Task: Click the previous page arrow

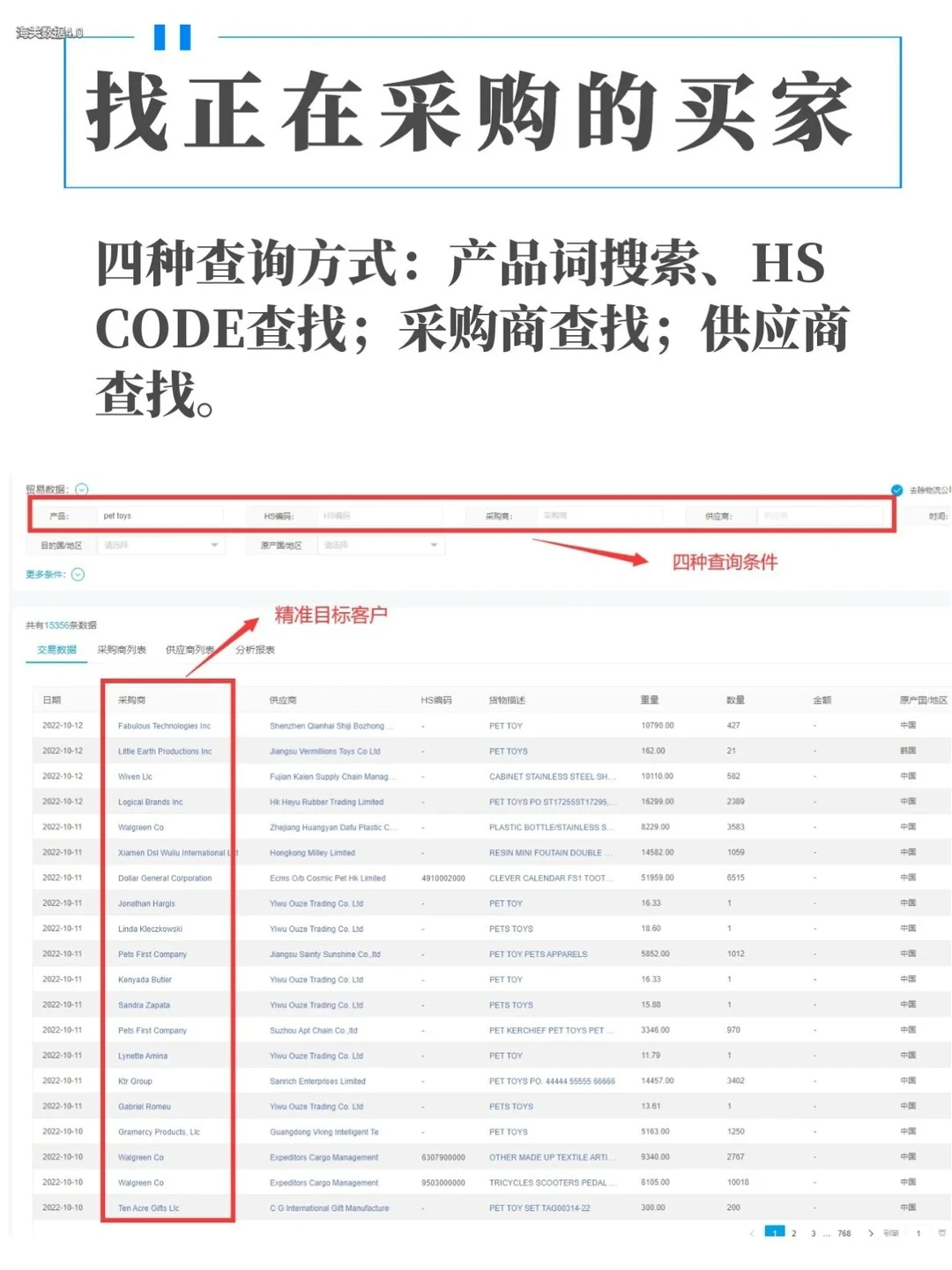Action: 751,1232
